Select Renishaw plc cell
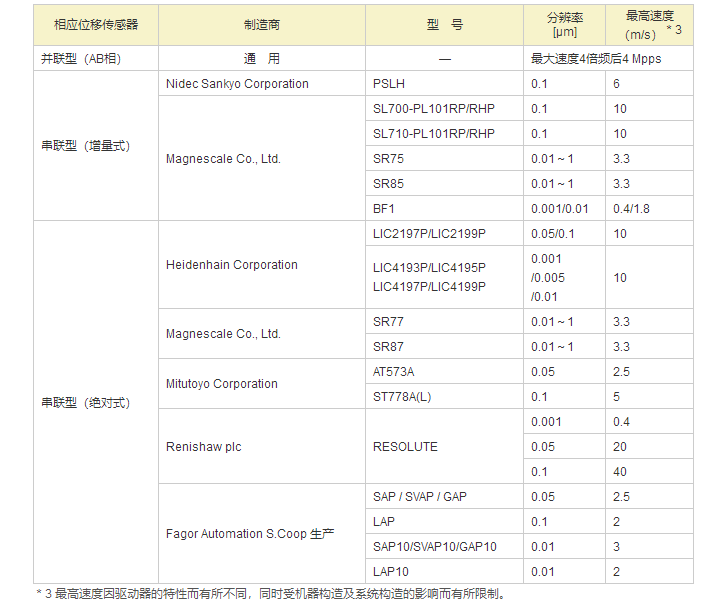 pos(262,447)
